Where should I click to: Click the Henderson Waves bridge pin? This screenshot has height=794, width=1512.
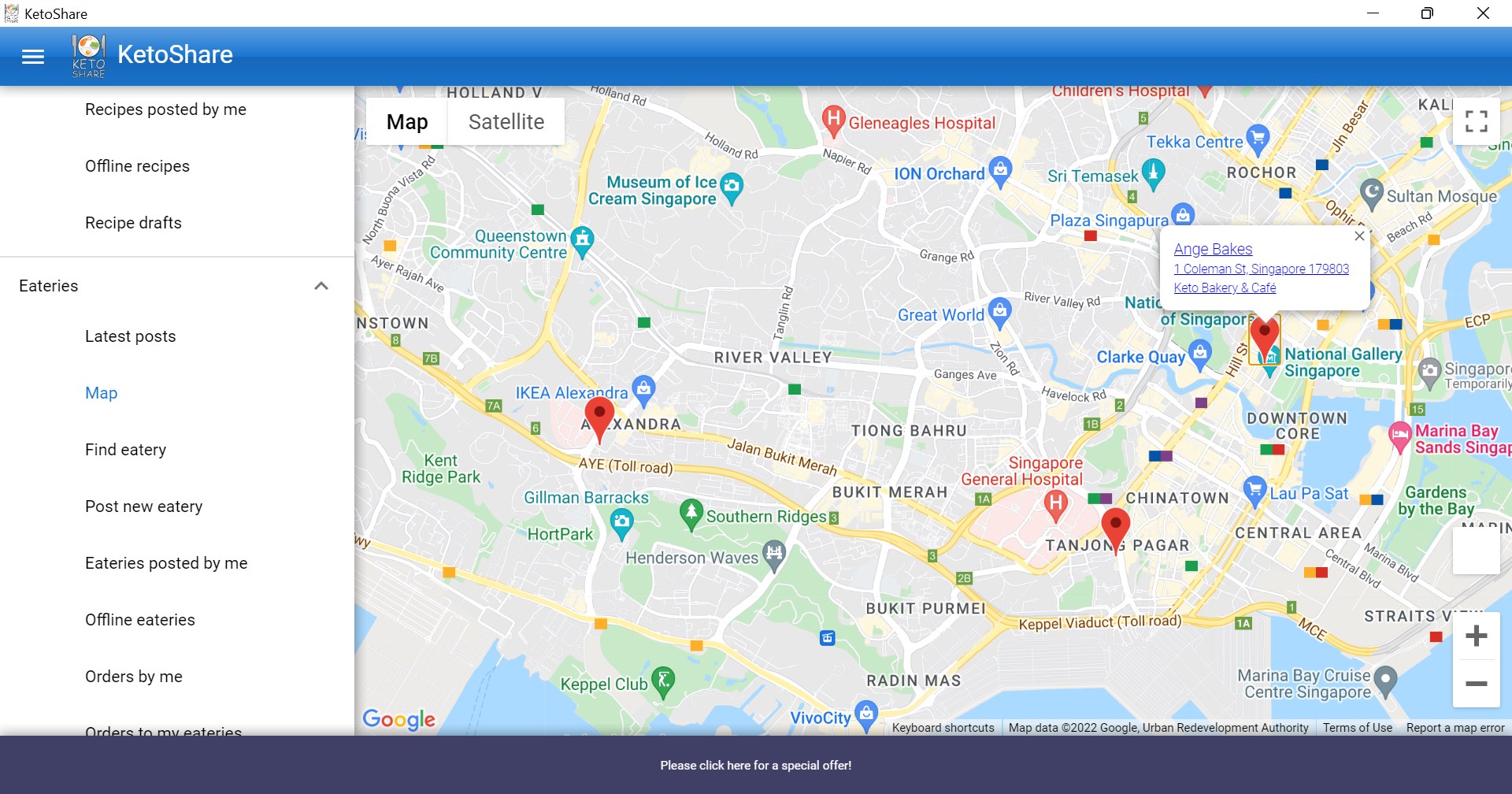click(x=774, y=556)
